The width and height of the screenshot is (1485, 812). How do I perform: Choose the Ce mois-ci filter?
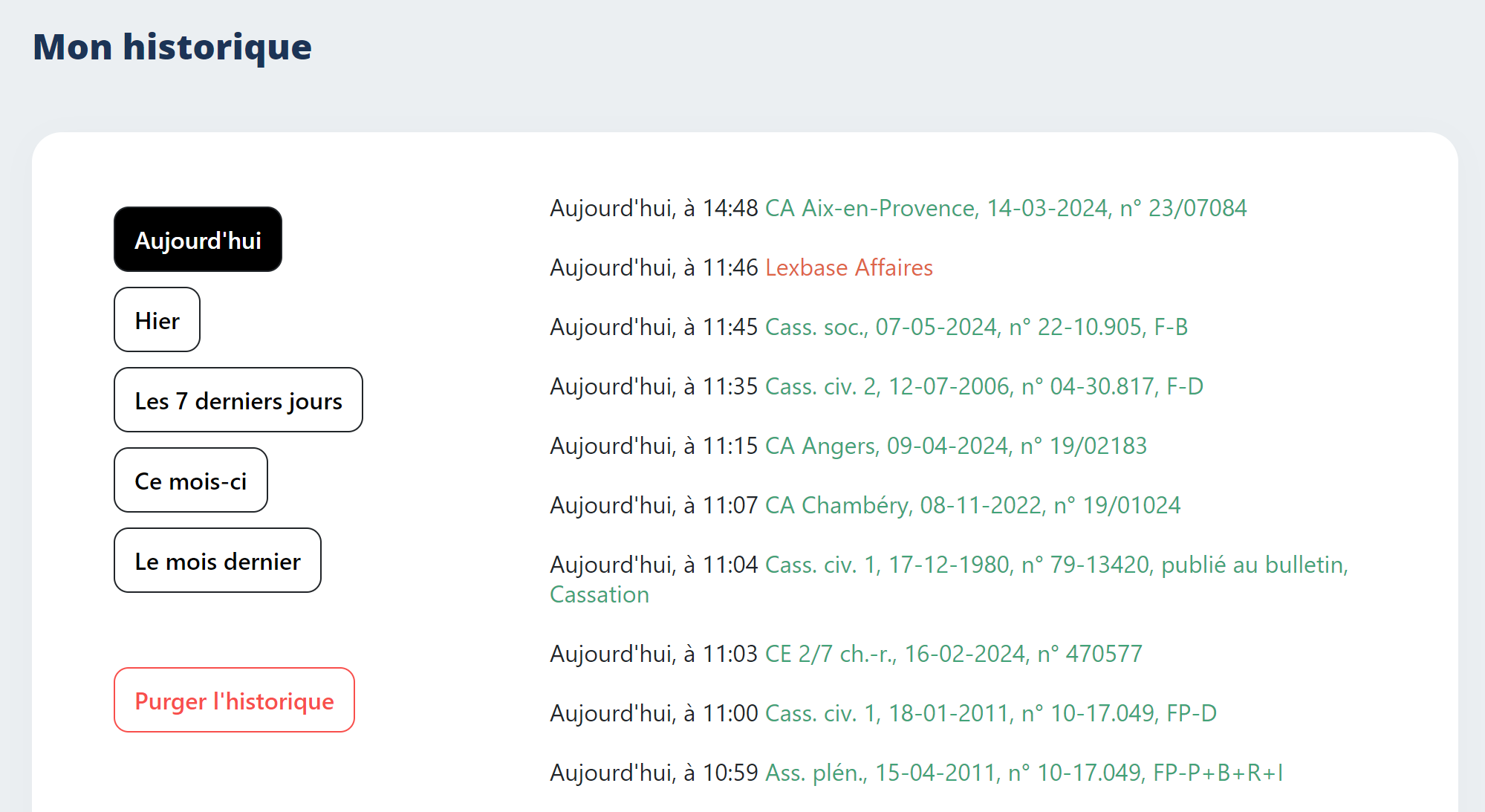tap(190, 481)
